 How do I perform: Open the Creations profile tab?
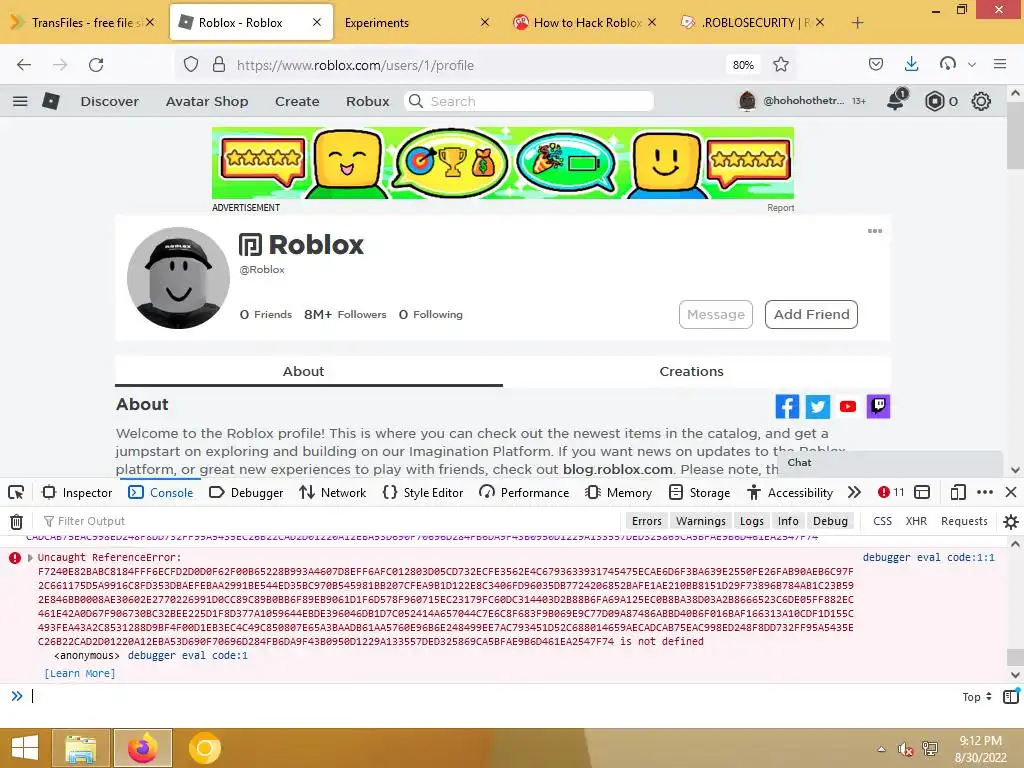(692, 372)
